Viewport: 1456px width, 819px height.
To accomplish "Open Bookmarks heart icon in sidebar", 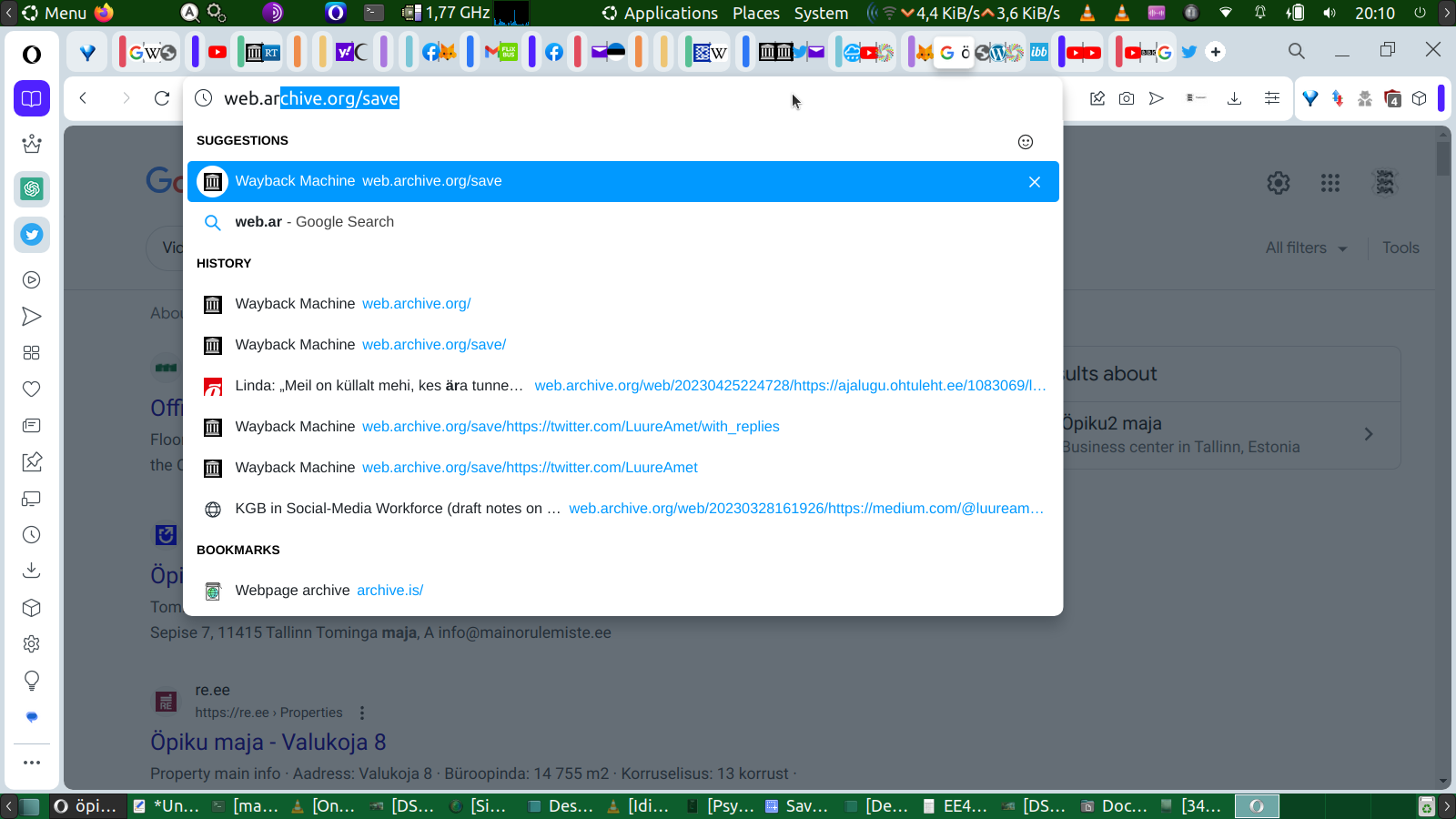I will (x=32, y=389).
